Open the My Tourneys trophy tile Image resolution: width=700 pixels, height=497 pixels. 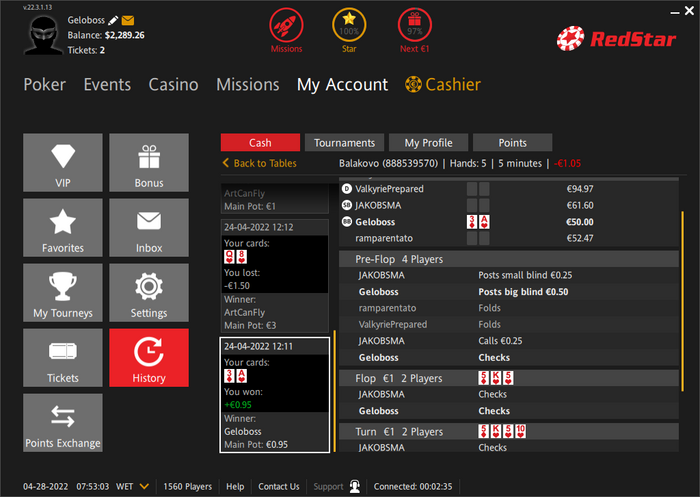click(63, 292)
